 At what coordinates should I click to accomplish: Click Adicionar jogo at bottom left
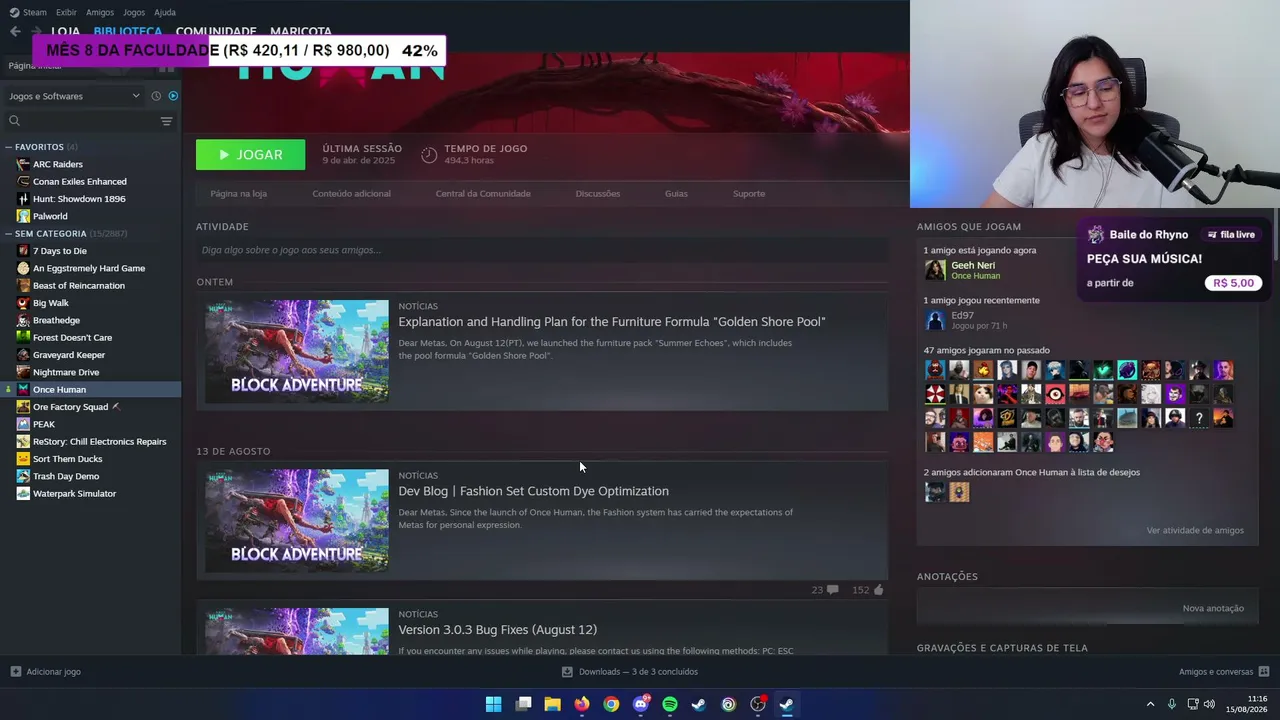(x=45, y=672)
